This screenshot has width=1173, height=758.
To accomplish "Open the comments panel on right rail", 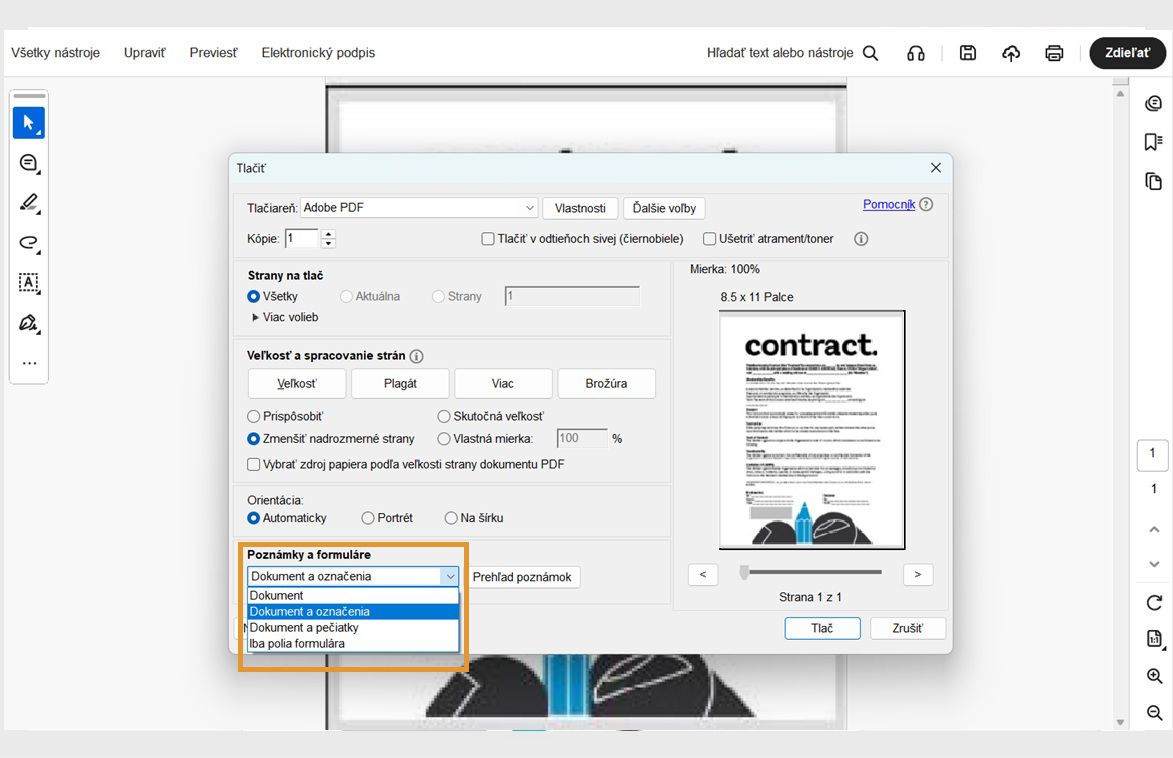I will [1154, 103].
